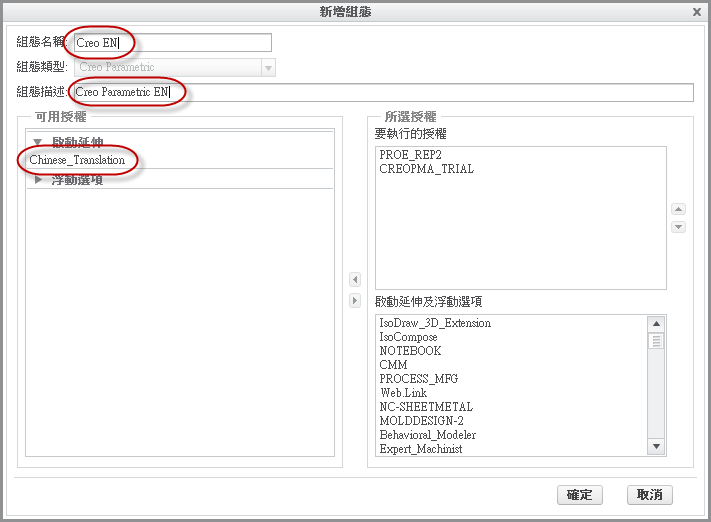711x522 pixels.
Task: Click scroll down arrow of options list
Action: click(656, 446)
